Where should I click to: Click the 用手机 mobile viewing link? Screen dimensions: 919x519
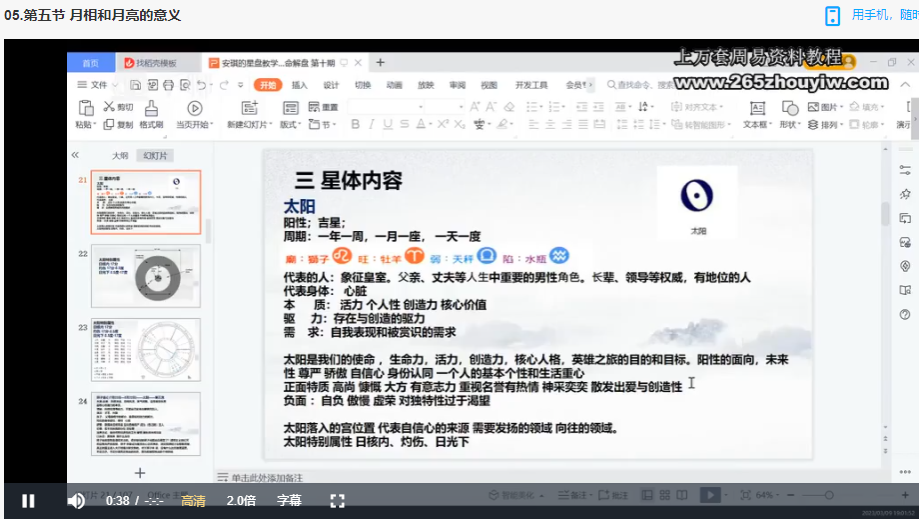click(870, 15)
